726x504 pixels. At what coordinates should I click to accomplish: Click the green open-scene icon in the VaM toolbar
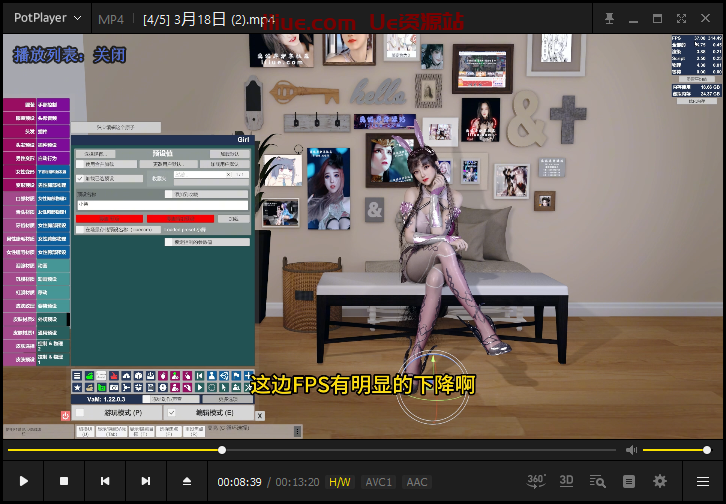pos(89,376)
